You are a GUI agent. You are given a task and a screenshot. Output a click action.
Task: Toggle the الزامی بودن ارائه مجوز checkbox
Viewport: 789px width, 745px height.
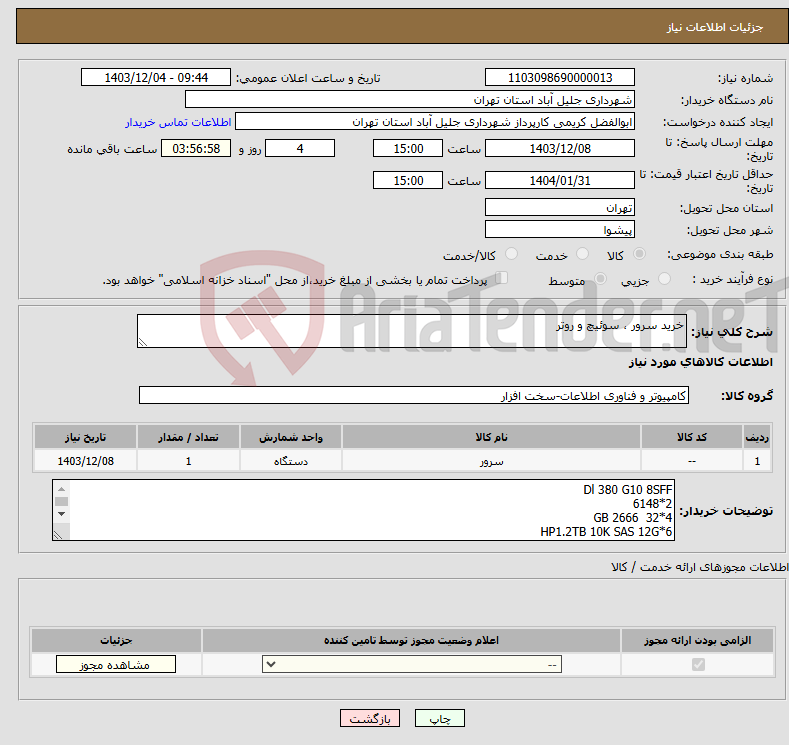pos(697,665)
